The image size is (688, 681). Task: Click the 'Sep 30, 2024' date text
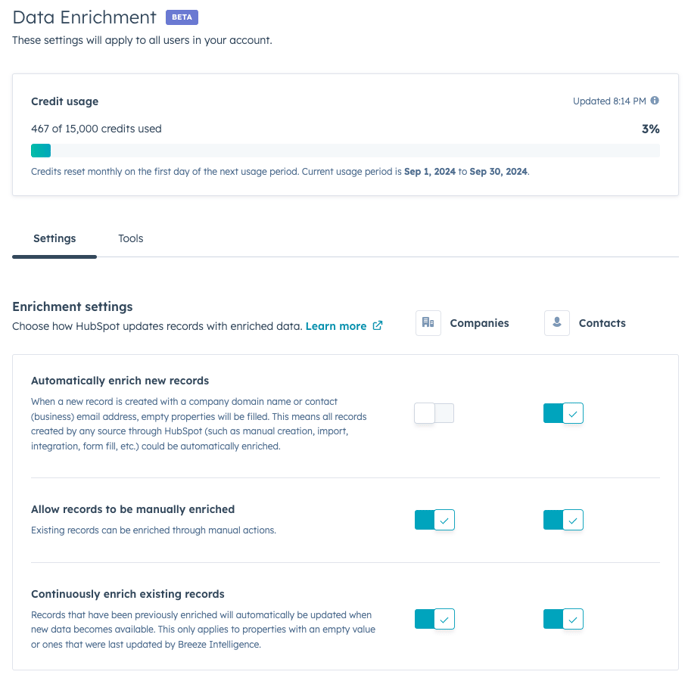pyautogui.click(x=498, y=172)
